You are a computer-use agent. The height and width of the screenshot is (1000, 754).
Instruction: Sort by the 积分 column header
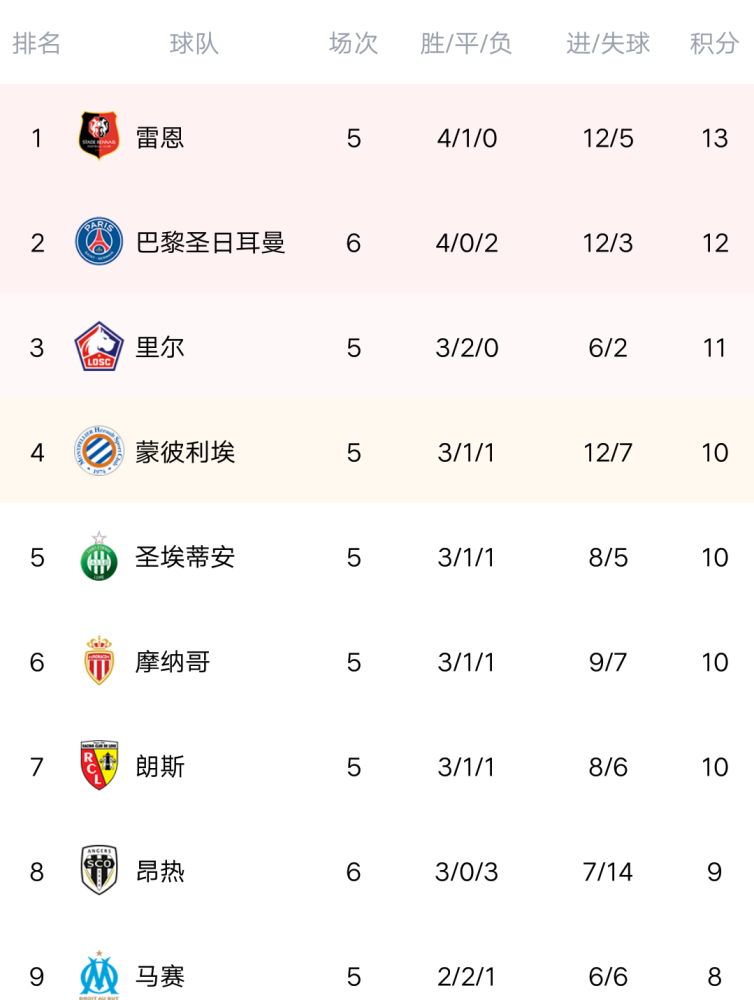[714, 44]
